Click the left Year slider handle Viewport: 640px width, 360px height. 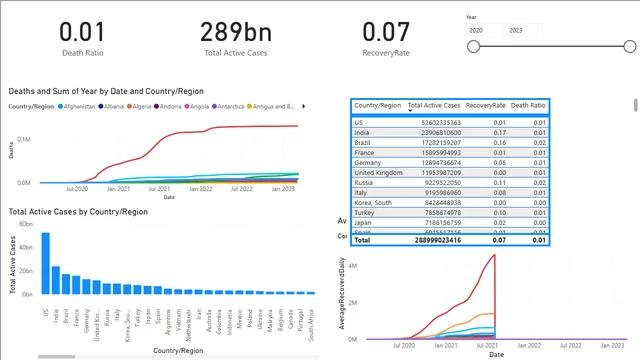(x=473, y=47)
